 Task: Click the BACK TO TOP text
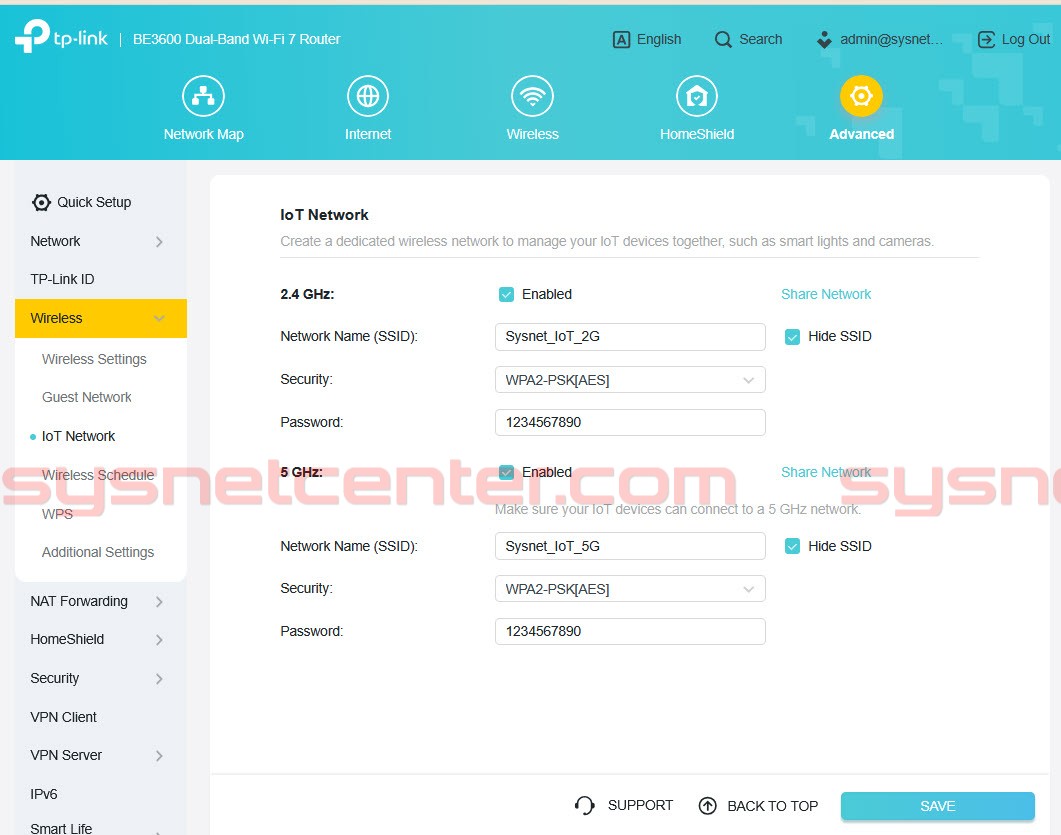pyautogui.click(x=772, y=806)
